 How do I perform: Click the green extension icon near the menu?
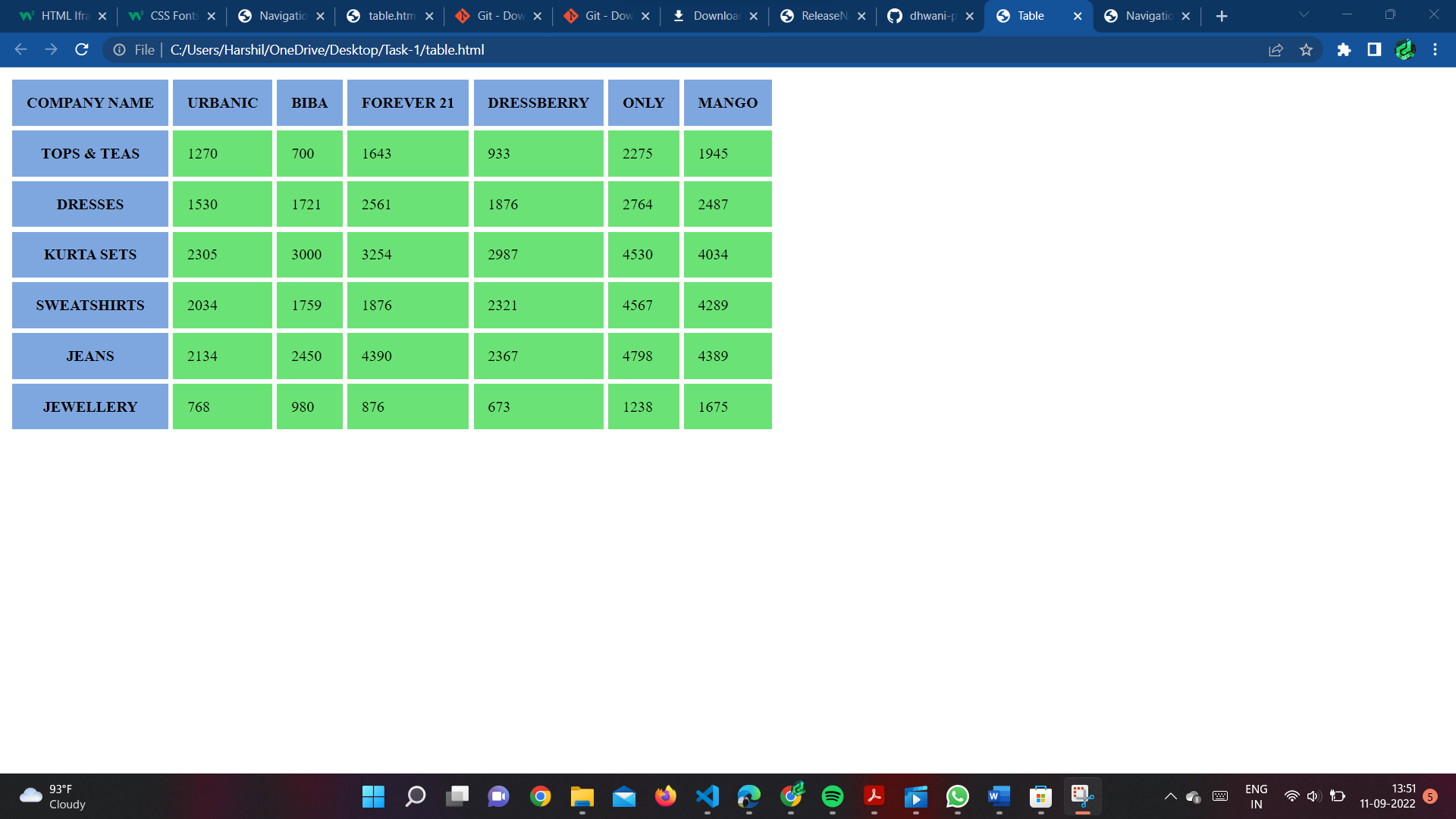click(x=1405, y=50)
